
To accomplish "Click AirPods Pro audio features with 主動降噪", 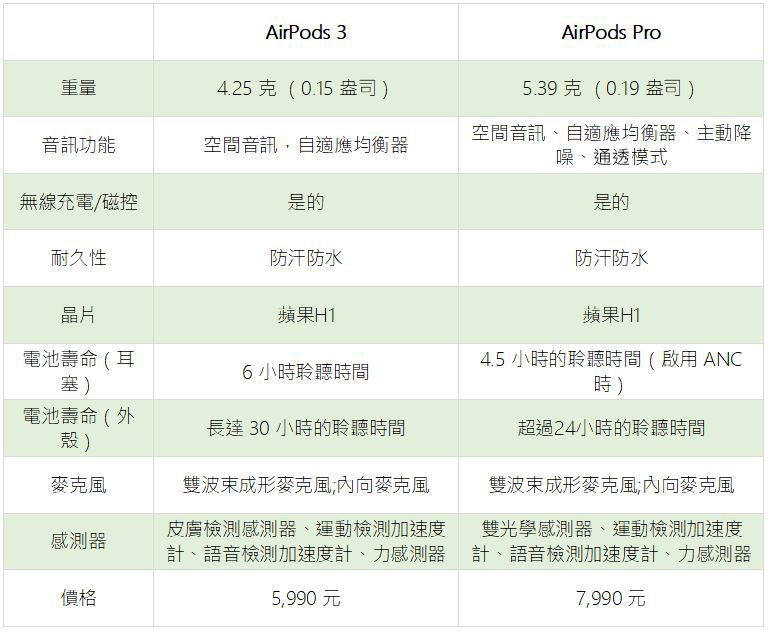I will click(611, 145).
